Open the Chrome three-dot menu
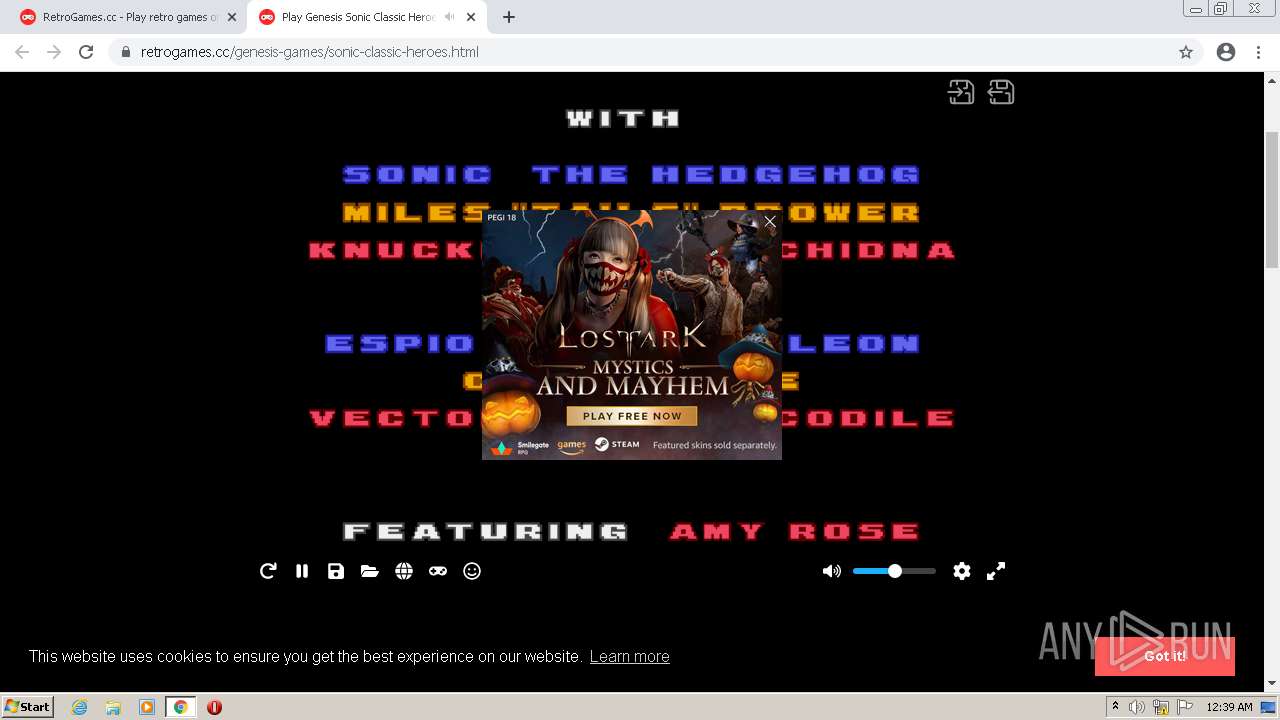 (x=1258, y=52)
